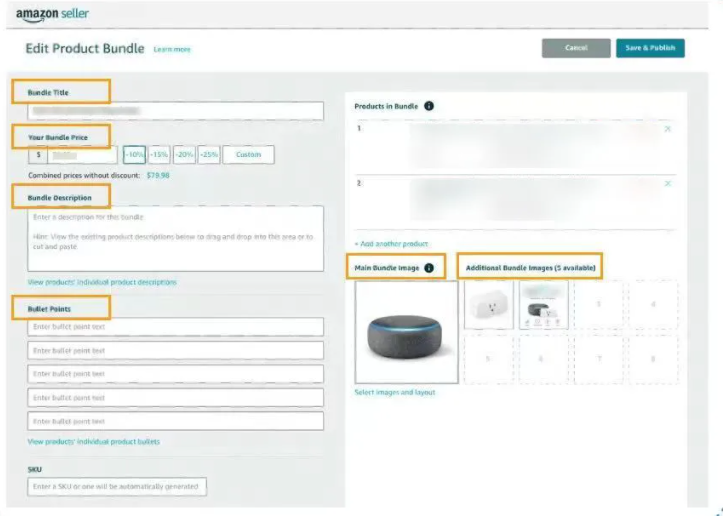725x520 pixels.
Task: Cancel editing the product bundle
Action: [576, 48]
